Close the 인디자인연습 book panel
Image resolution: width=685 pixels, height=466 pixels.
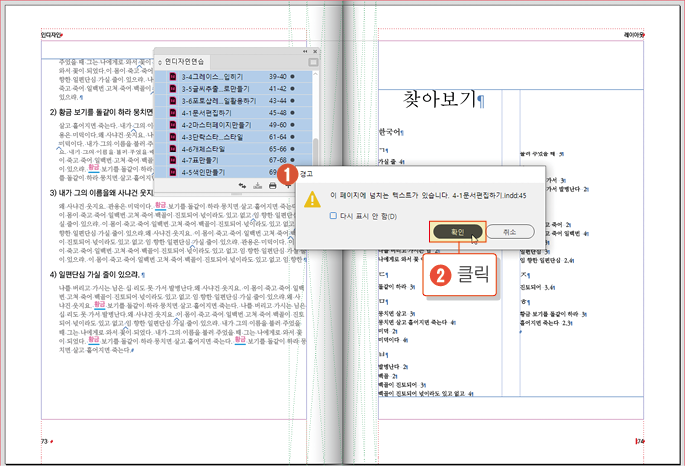point(315,52)
